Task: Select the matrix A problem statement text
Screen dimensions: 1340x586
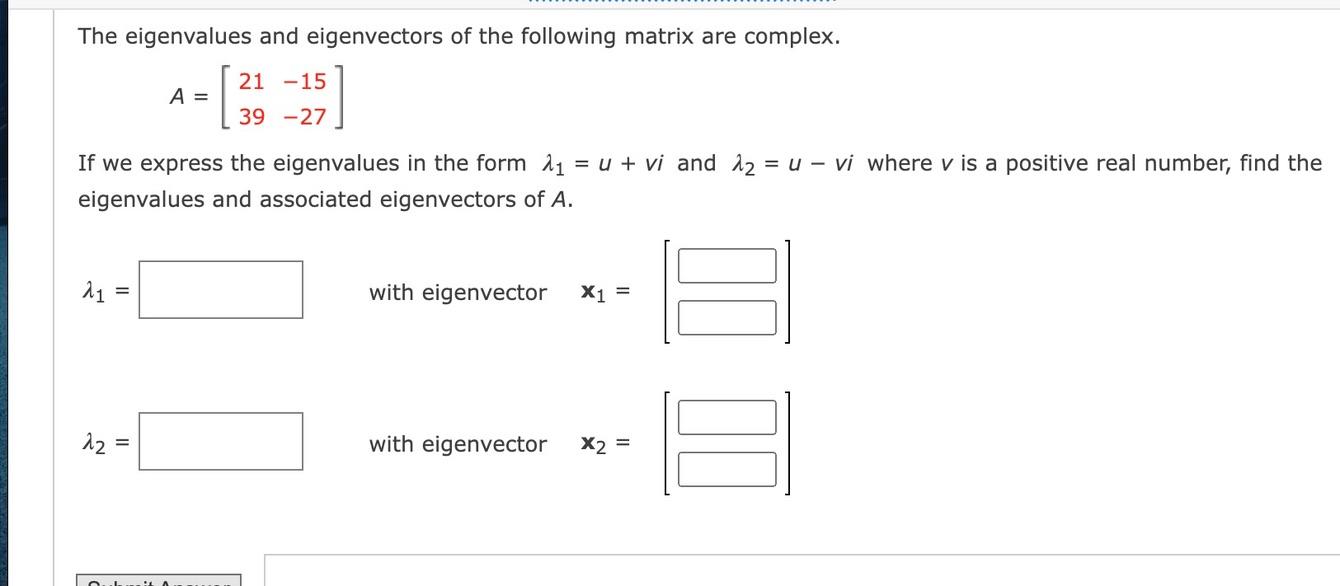Action: [x=458, y=36]
